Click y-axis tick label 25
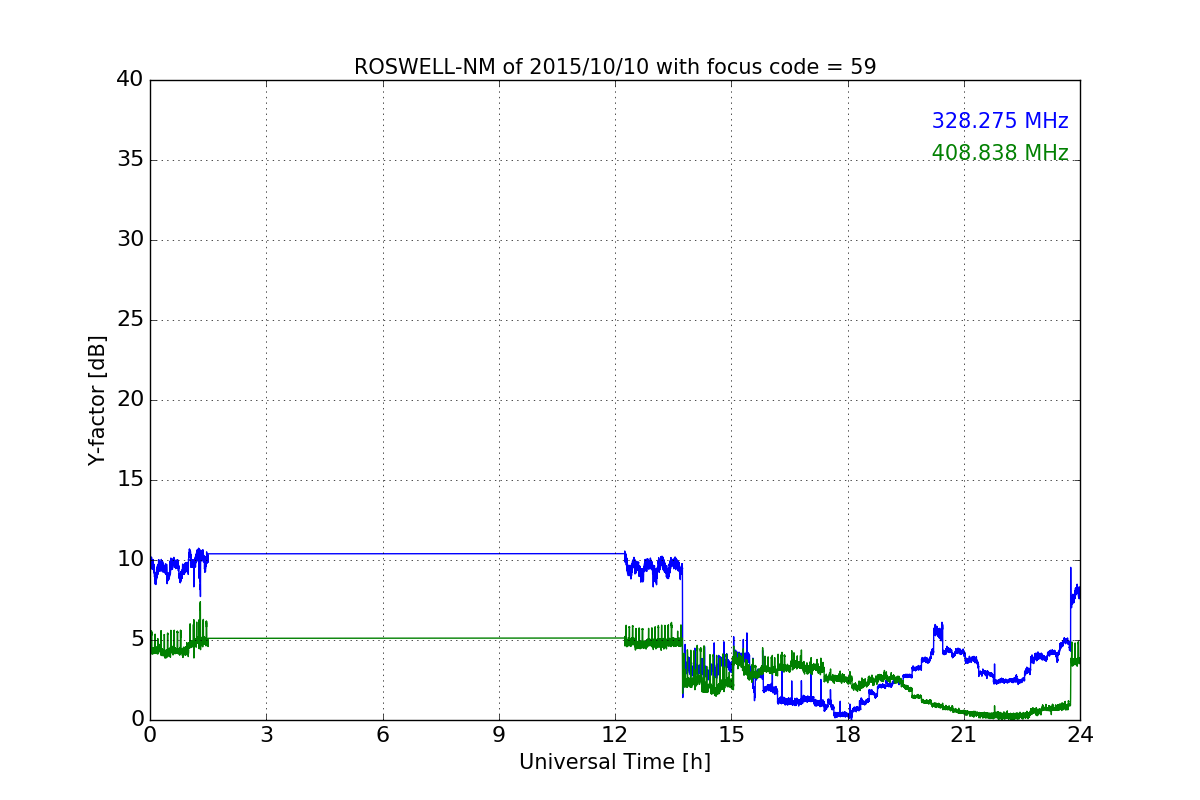The width and height of the screenshot is (1200, 800). coord(129,320)
